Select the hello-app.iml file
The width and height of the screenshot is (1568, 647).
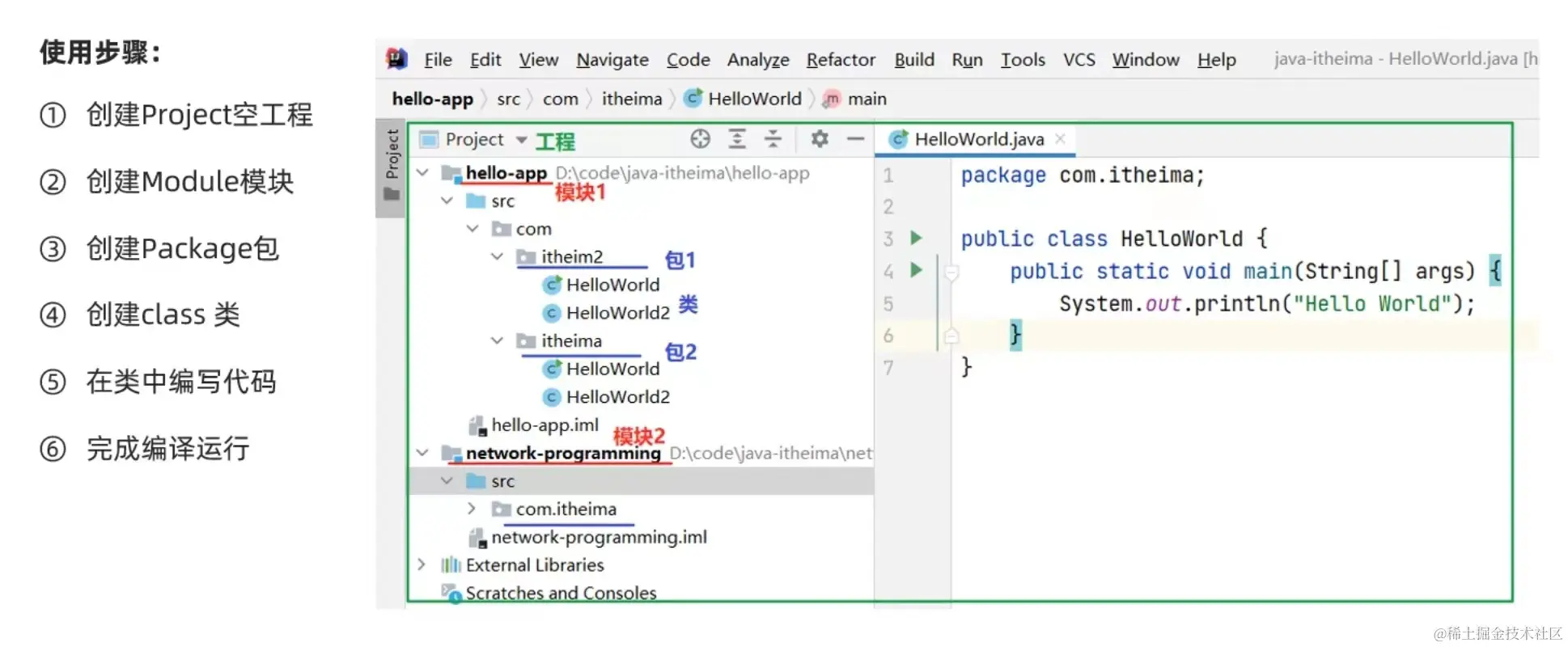point(545,425)
